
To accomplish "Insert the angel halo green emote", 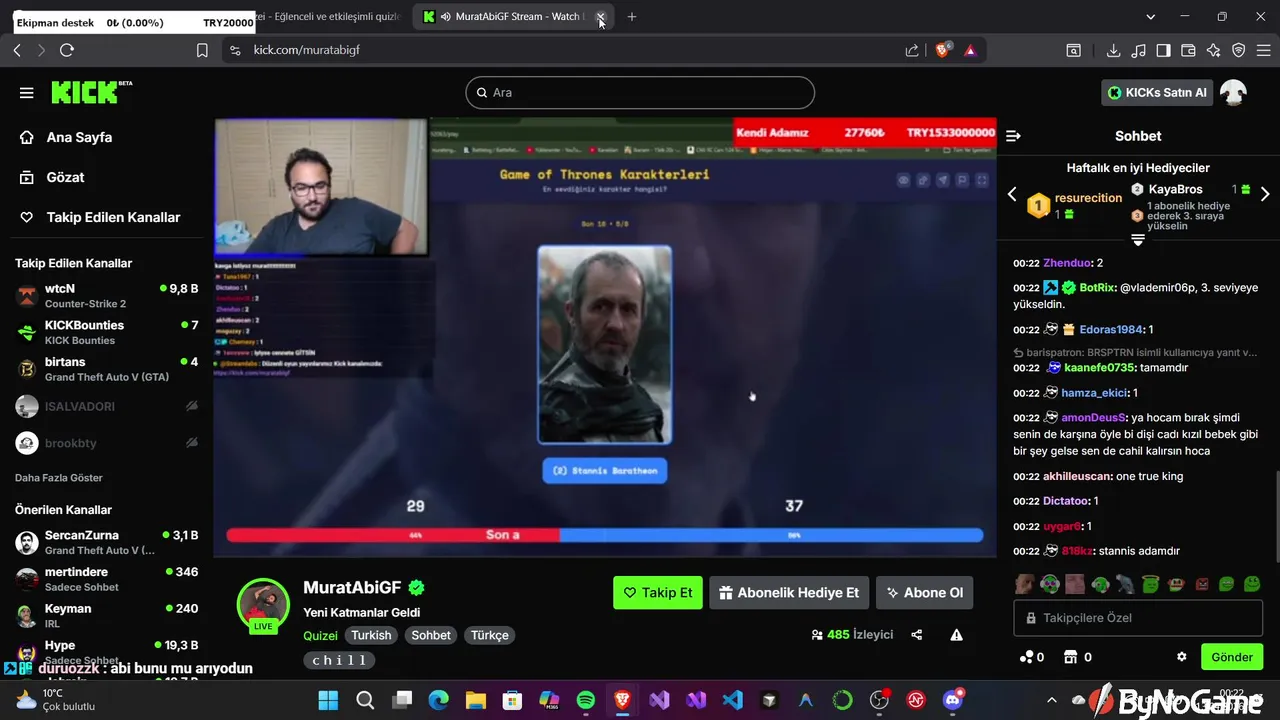I will coord(1150,584).
